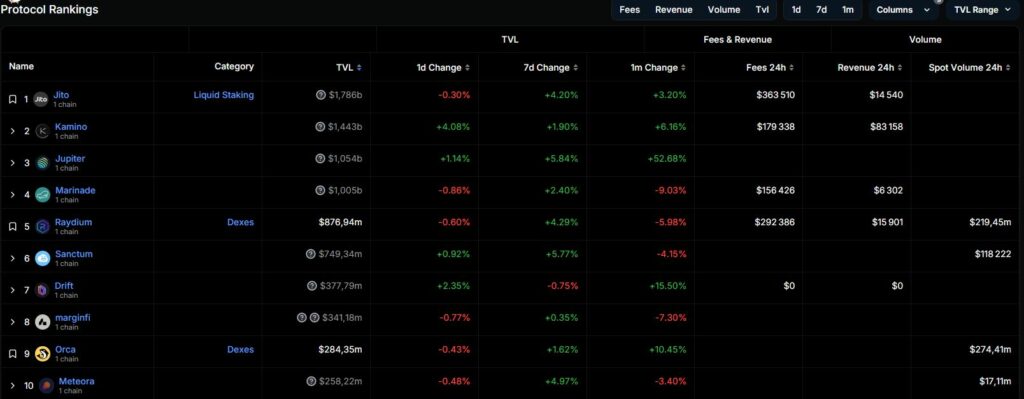Toggle the 1d time period filter

[796, 10]
